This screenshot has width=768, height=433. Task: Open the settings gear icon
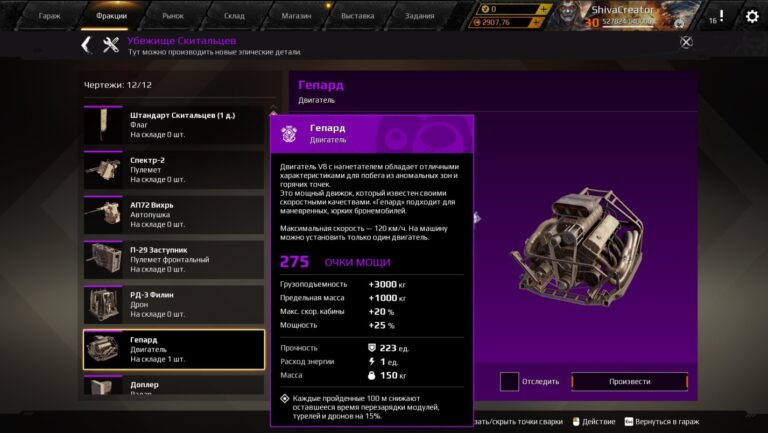[752, 17]
